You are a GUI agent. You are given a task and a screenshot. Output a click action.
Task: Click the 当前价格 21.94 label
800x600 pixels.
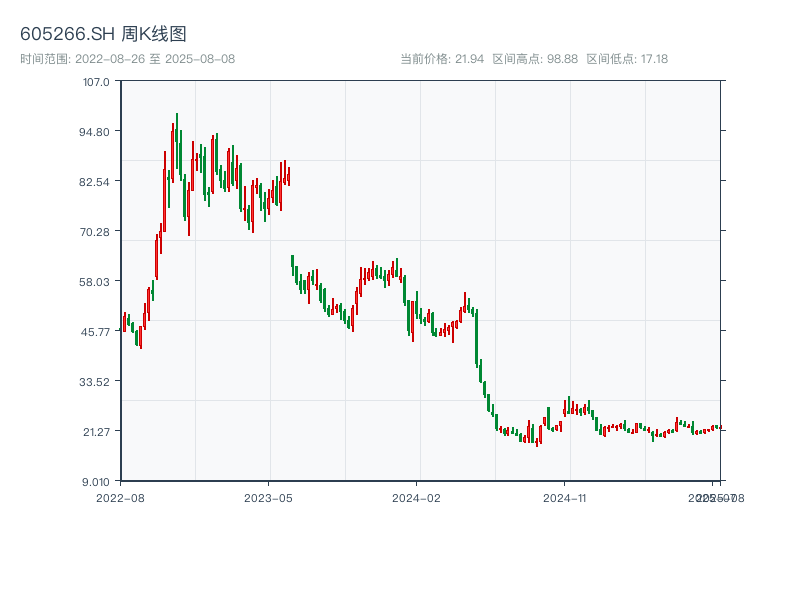tap(442, 59)
